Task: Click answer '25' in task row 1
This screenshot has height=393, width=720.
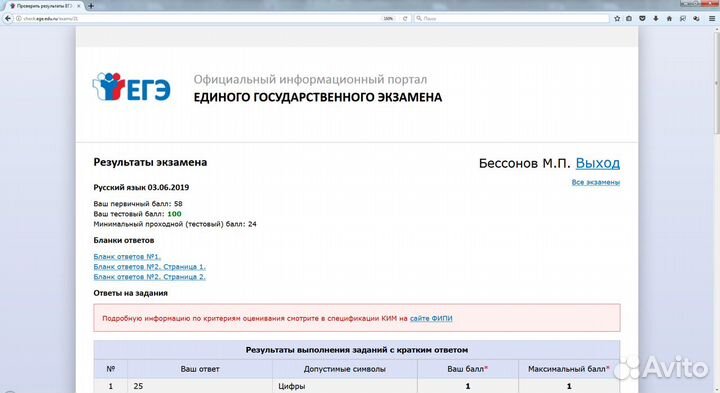Action: click(138, 386)
